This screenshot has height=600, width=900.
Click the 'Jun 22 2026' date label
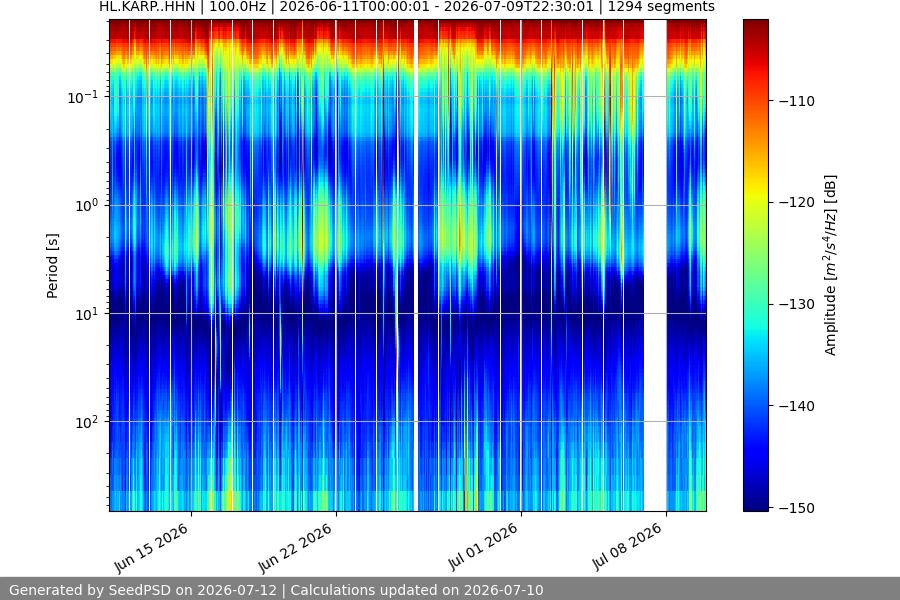[295, 548]
